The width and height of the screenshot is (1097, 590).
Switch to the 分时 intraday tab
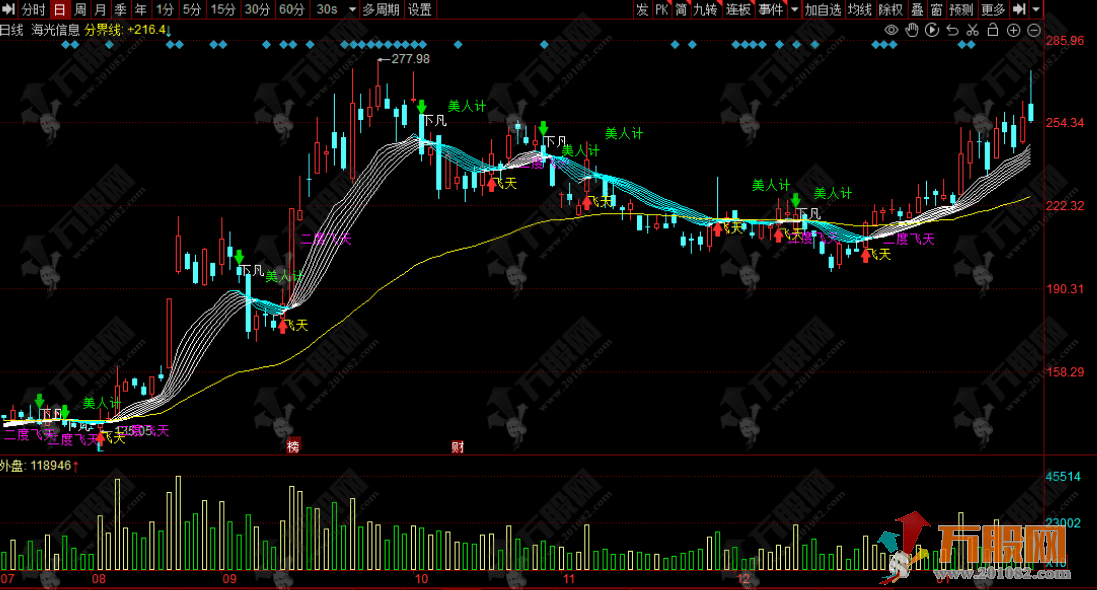(33, 10)
